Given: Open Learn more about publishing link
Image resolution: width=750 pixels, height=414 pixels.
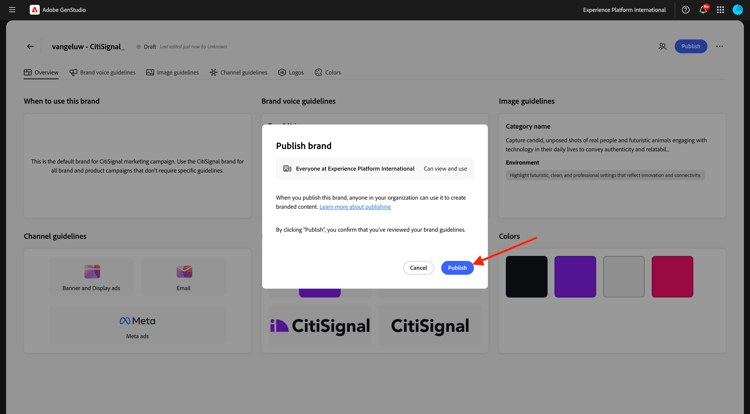Looking at the screenshot, I should point(355,207).
